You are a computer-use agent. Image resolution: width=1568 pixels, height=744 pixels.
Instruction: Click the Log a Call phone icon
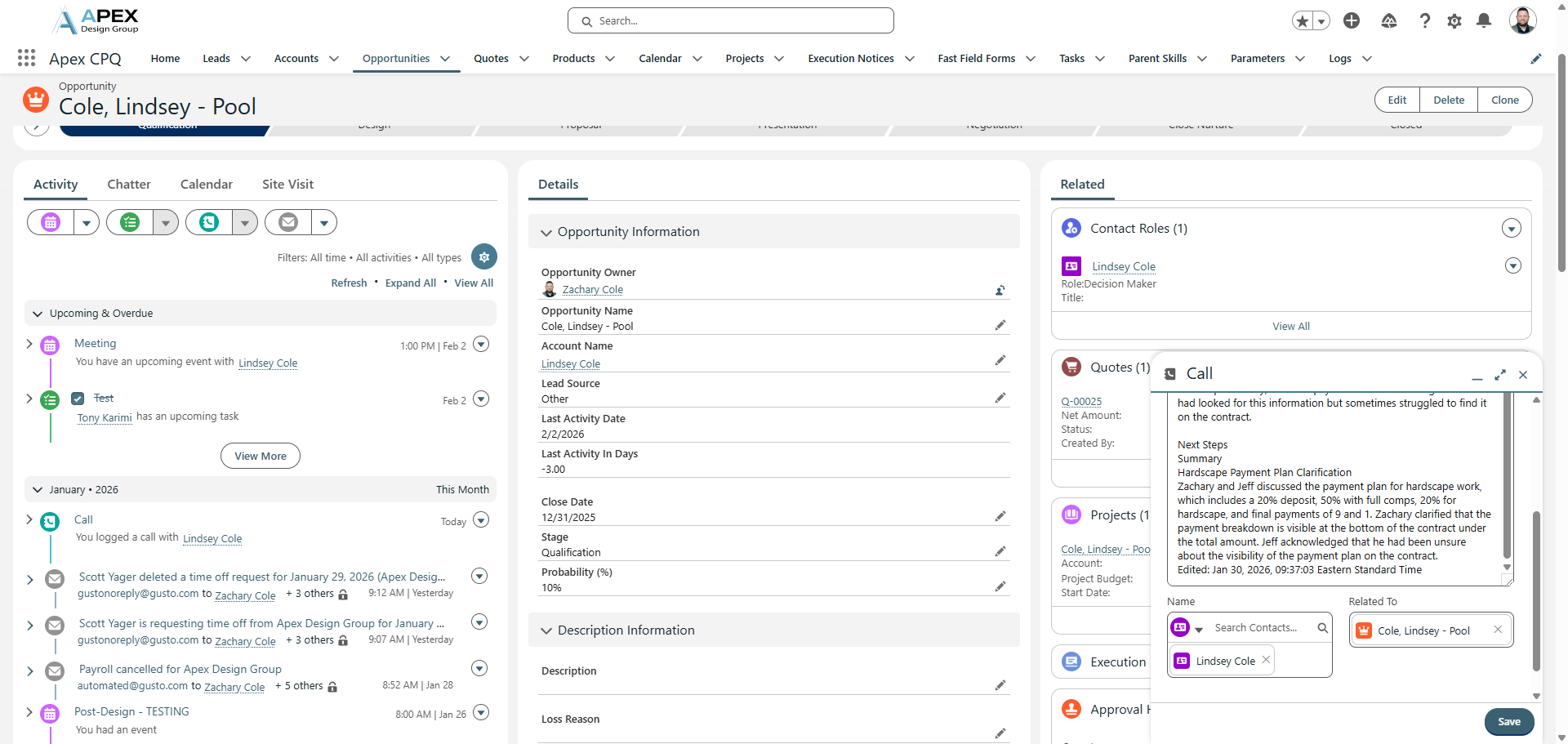pyautogui.click(x=209, y=222)
